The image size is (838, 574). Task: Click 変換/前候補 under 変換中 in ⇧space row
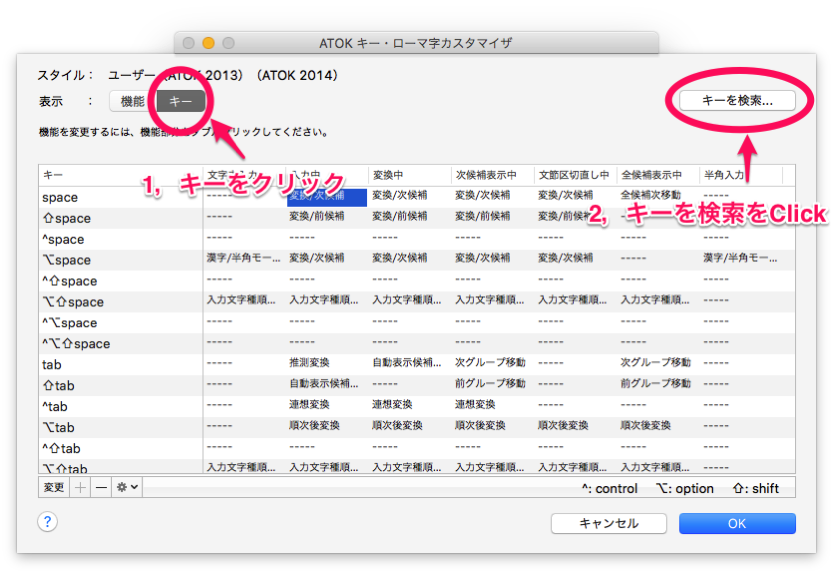(399, 216)
